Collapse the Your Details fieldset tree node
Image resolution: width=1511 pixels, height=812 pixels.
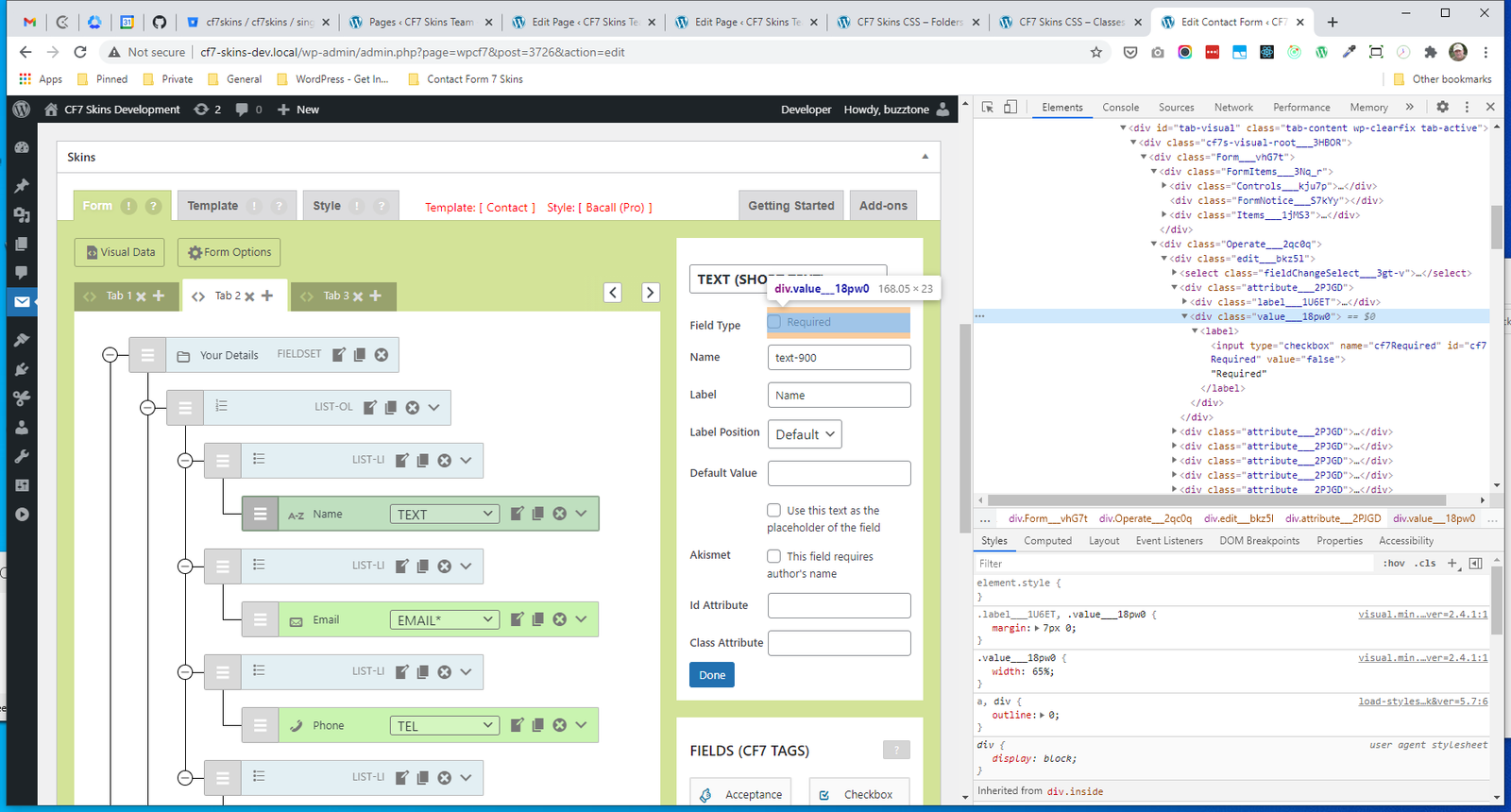point(110,355)
